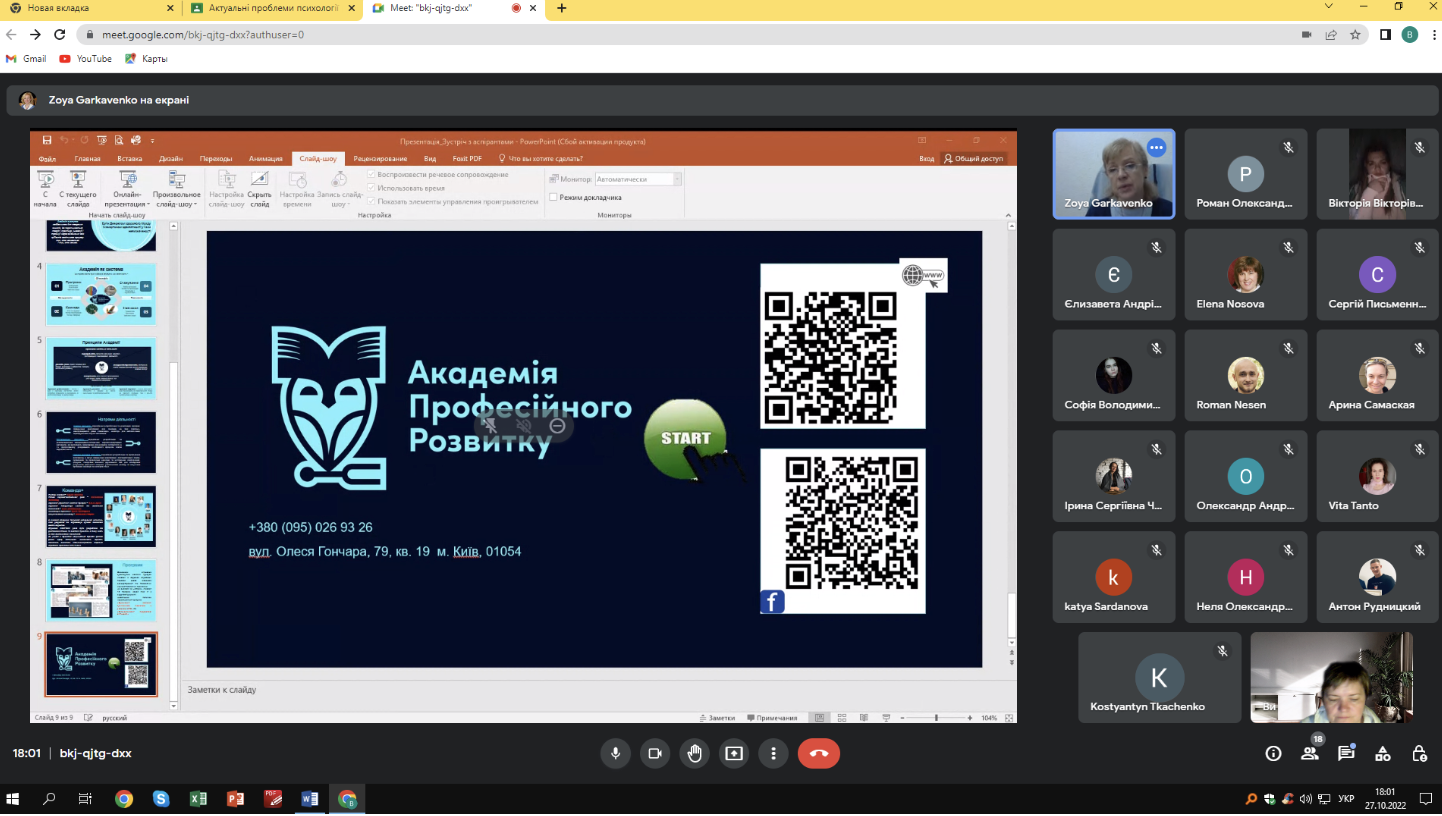Start slideshow from current slide
1442x816 pixels.
tap(78, 188)
